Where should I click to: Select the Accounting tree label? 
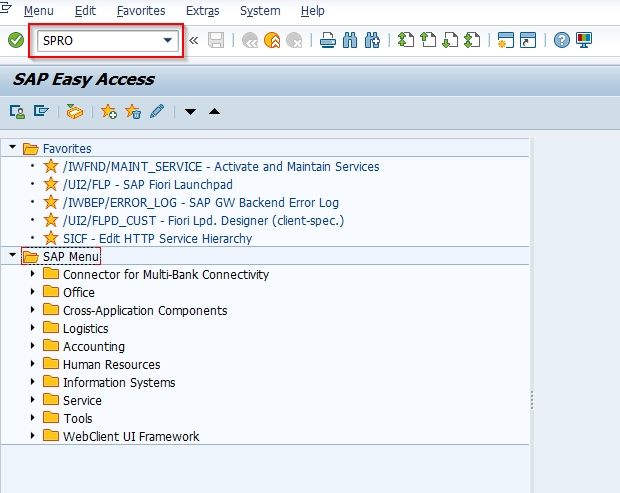pos(94,347)
